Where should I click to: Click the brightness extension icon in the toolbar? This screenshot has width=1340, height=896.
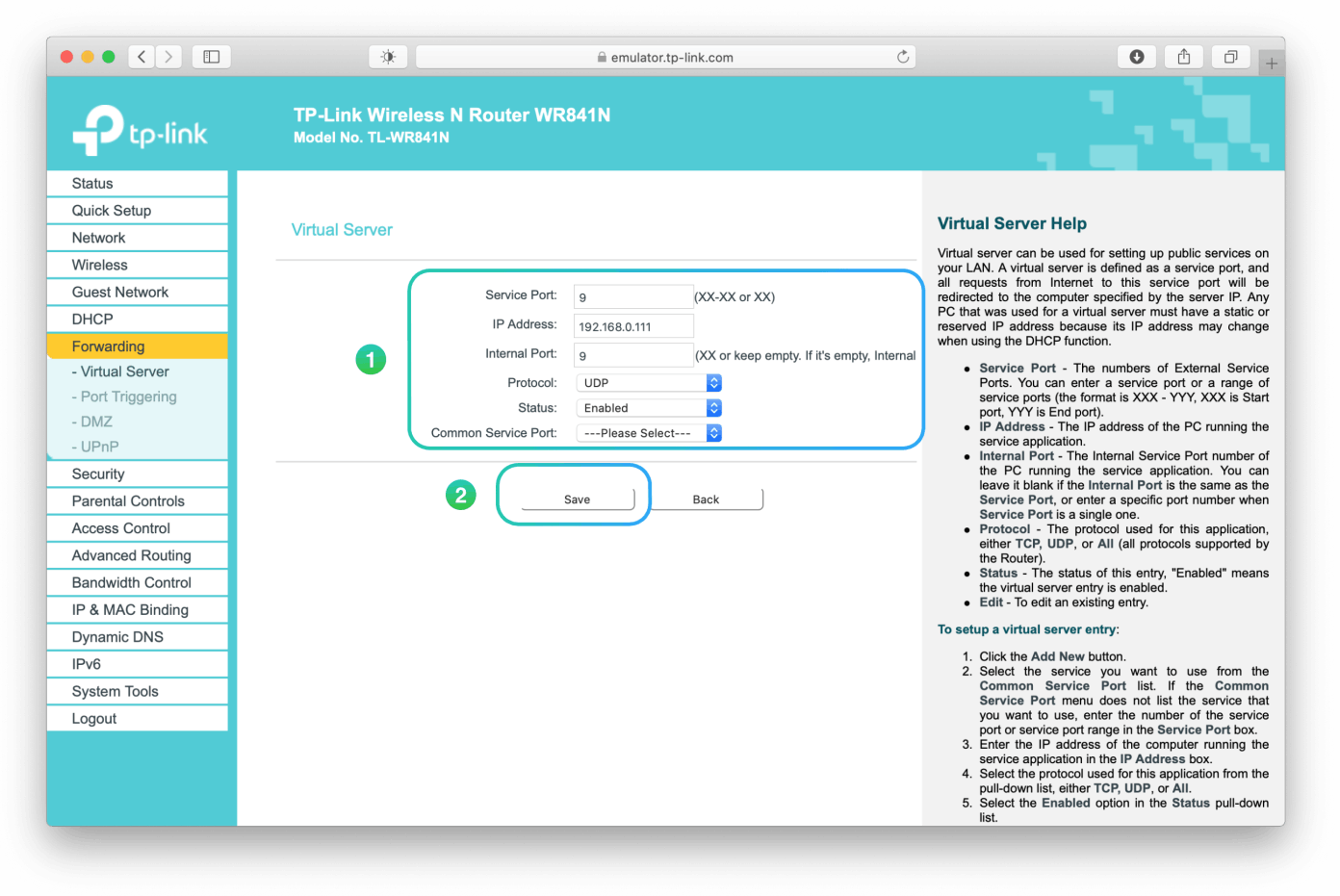pyautogui.click(x=388, y=57)
